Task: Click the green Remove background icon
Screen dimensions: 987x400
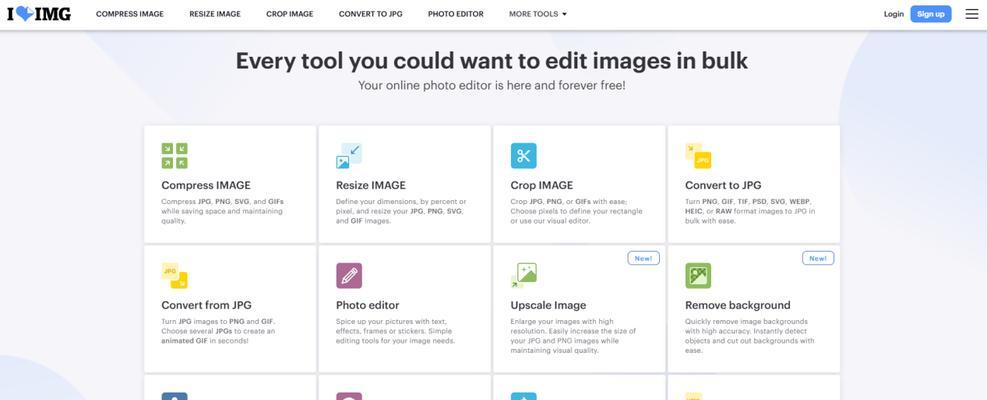Action: tap(698, 275)
